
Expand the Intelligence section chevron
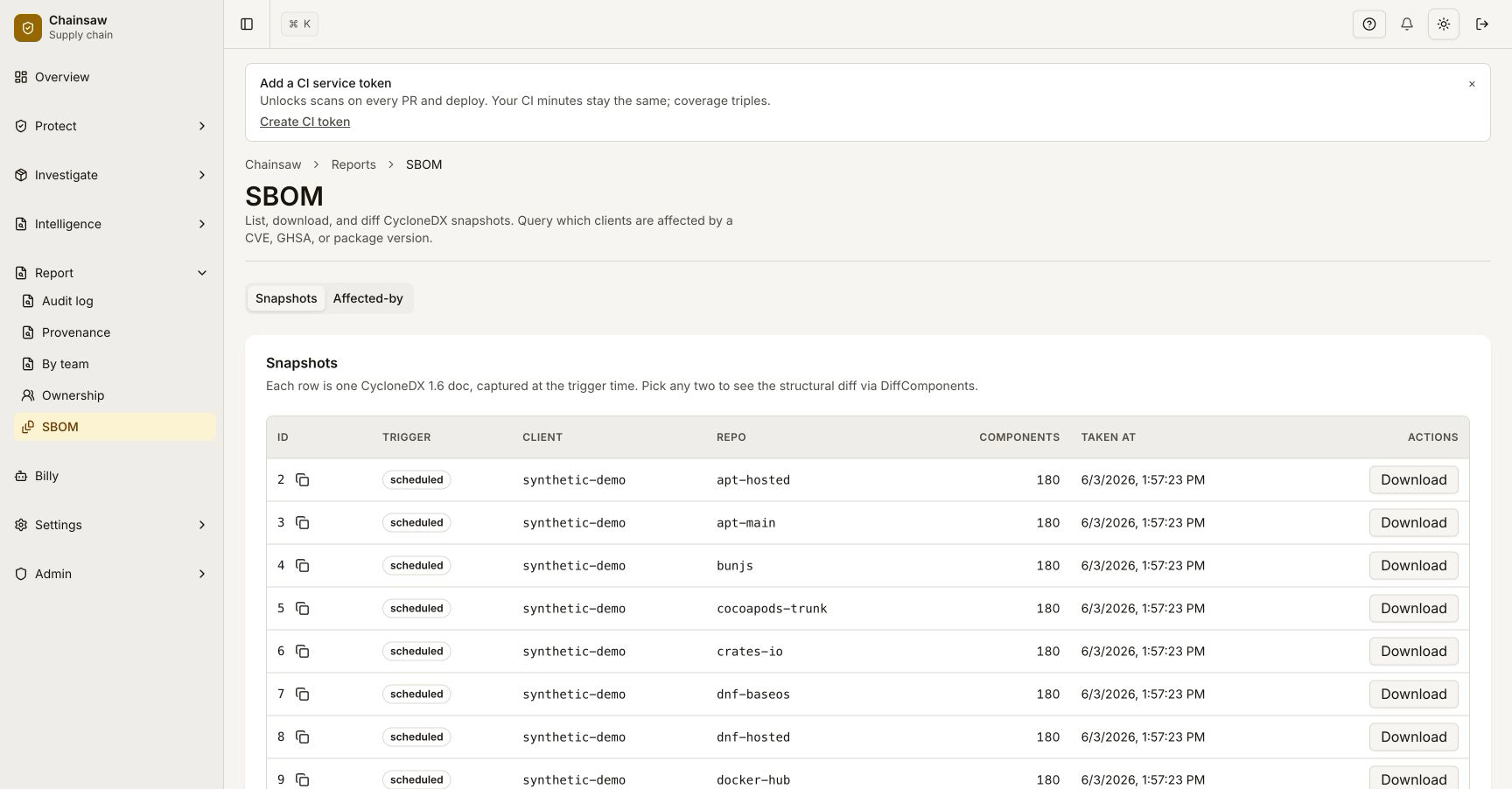202,224
